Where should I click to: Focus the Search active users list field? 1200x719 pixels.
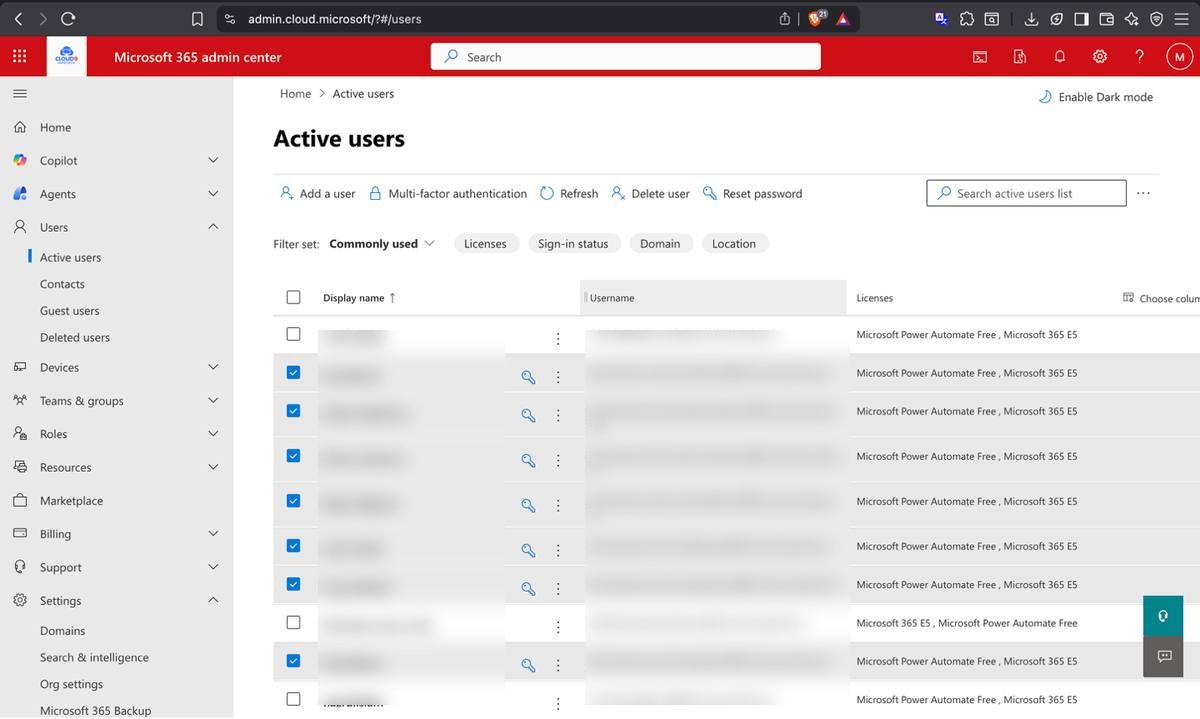1026,193
